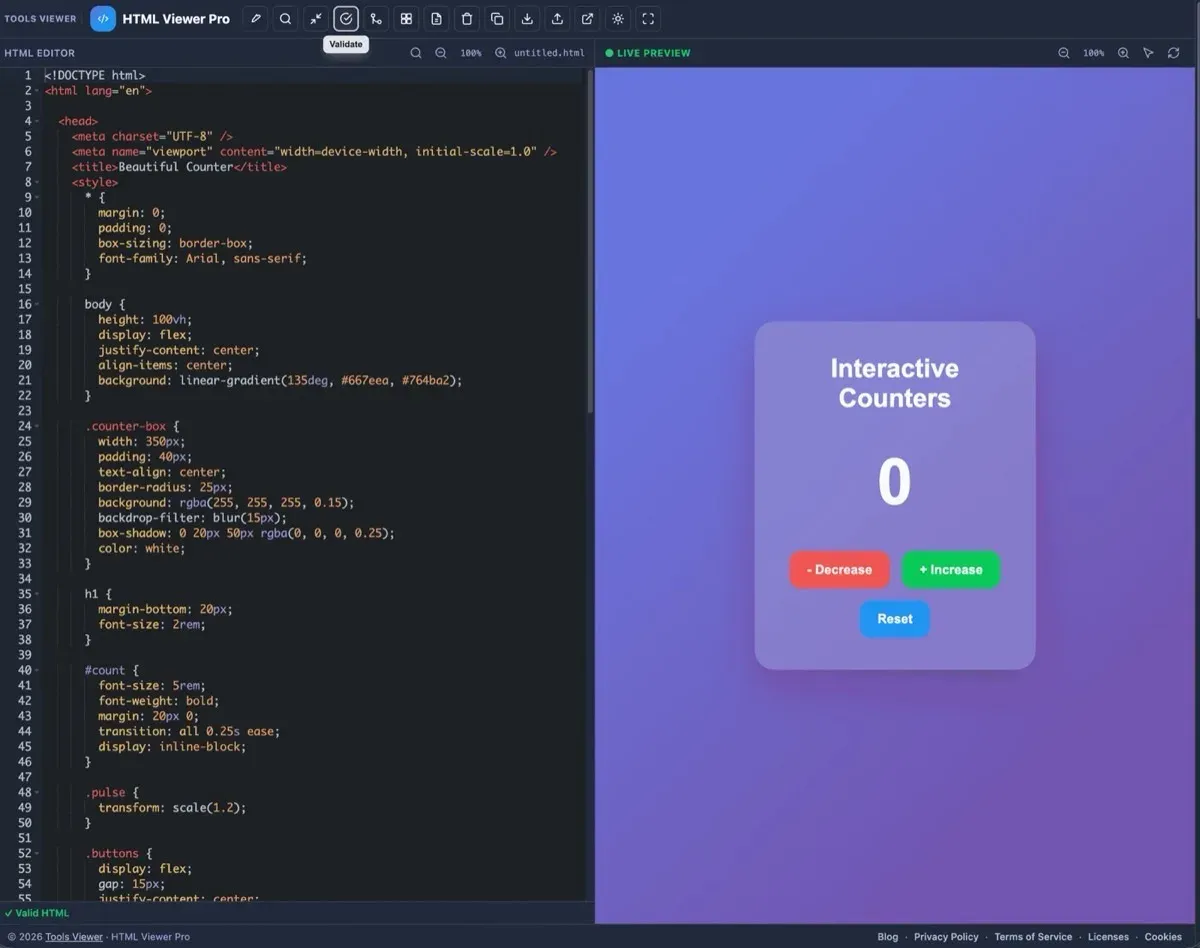Click the green Increase button in preview
This screenshot has height=948, width=1200.
[x=951, y=570]
